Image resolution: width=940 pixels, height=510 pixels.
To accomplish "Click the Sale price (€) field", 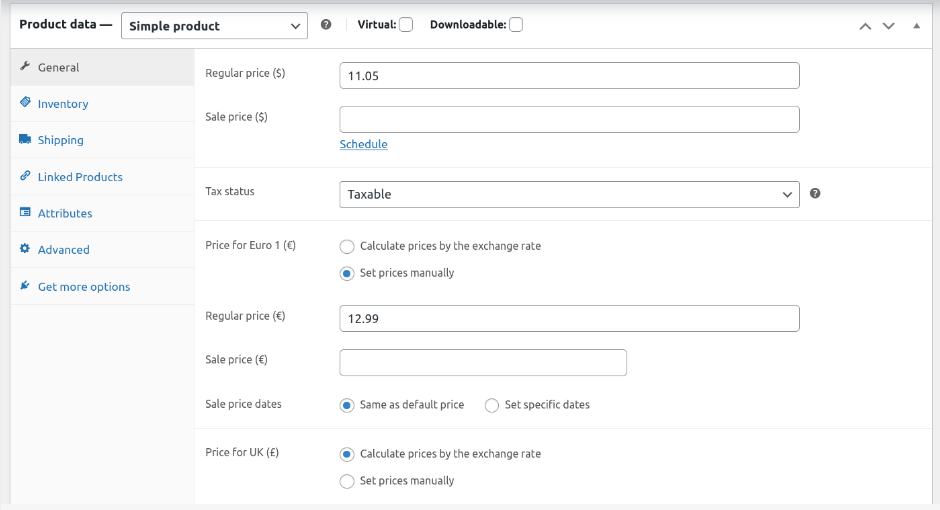I will click(483, 363).
